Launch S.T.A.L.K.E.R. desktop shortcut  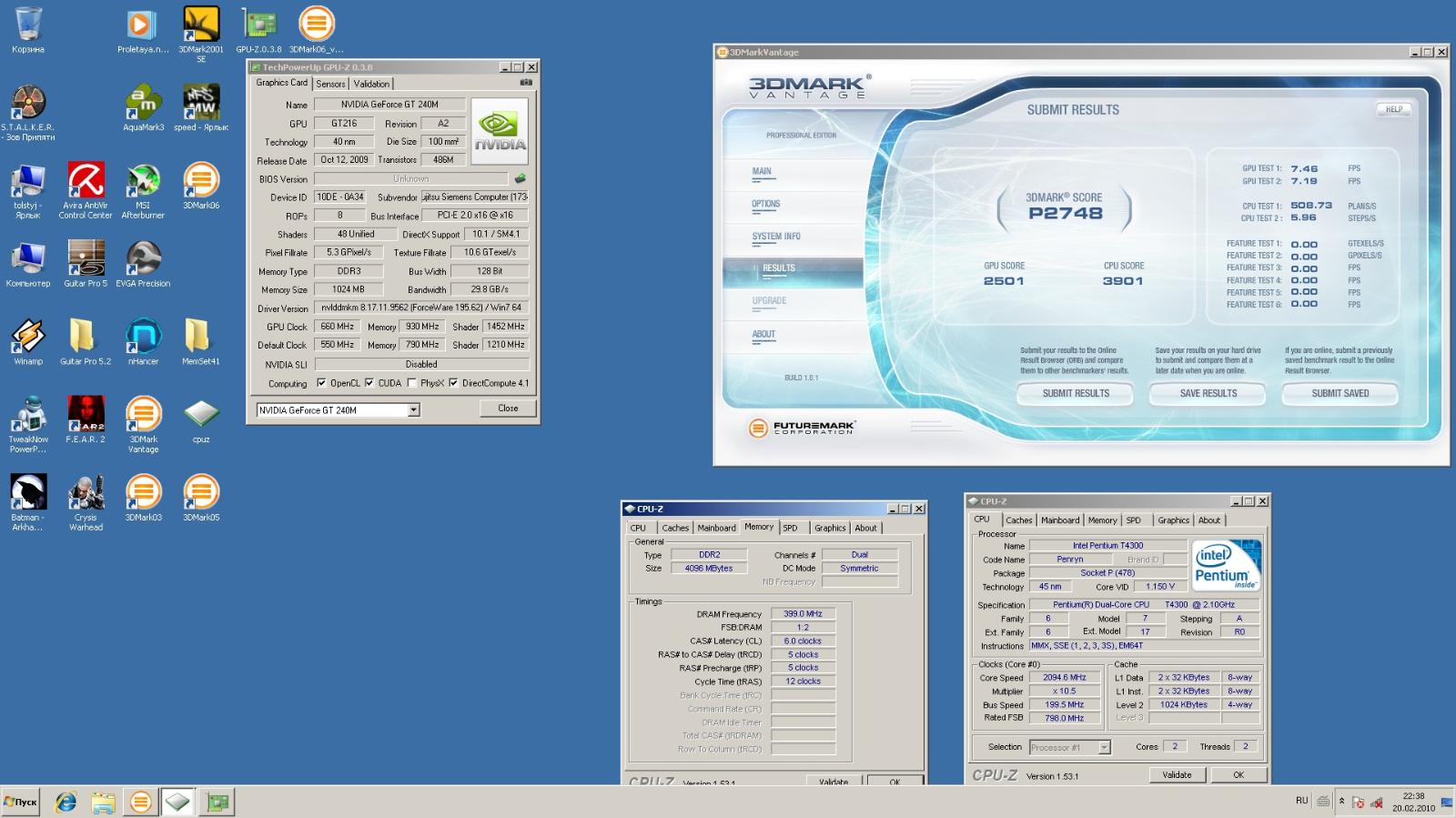(28, 113)
